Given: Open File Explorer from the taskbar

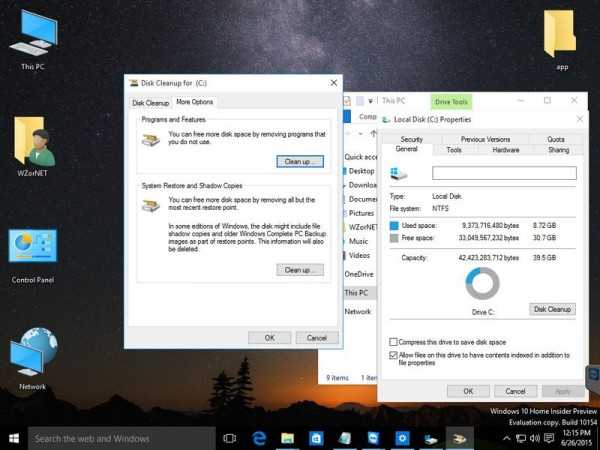Looking at the screenshot, I should pos(287,439).
